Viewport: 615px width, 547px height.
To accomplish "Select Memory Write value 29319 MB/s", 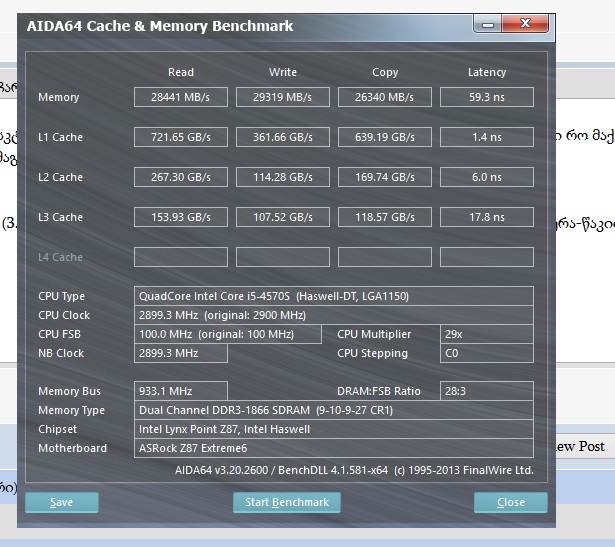I will tap(283, 97).
